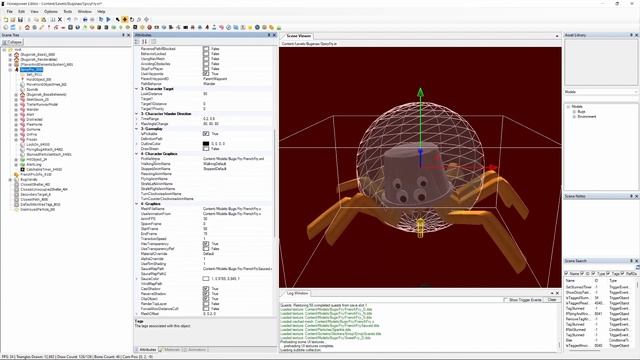
Task: Click the clock icon in the second toolbar
Action: coord(229,27)
